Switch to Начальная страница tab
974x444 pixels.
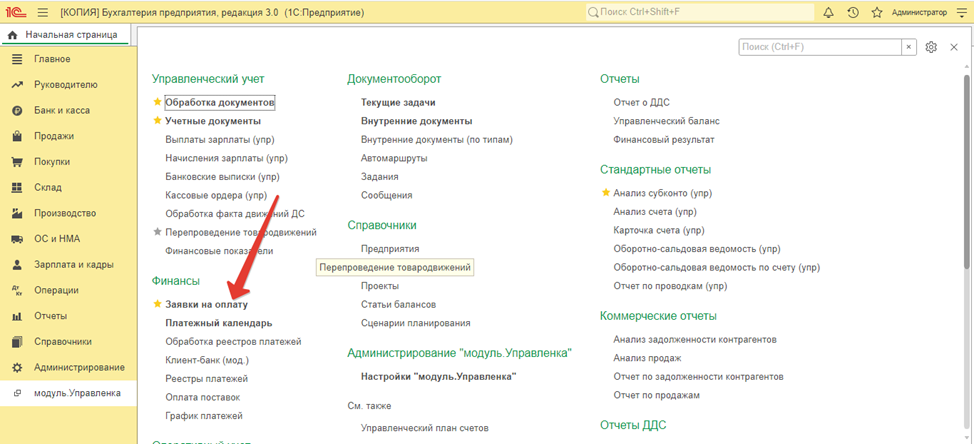64,35
